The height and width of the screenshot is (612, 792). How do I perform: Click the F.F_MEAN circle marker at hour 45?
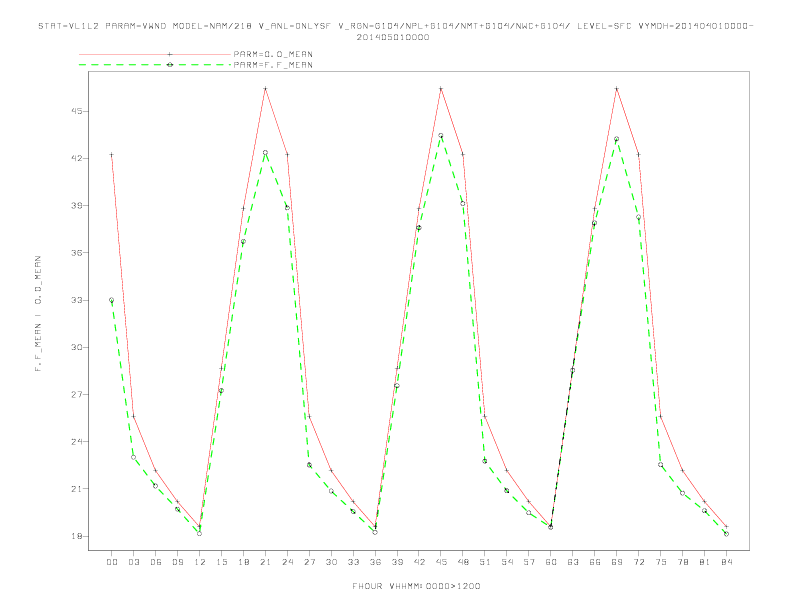pos(440,136)
